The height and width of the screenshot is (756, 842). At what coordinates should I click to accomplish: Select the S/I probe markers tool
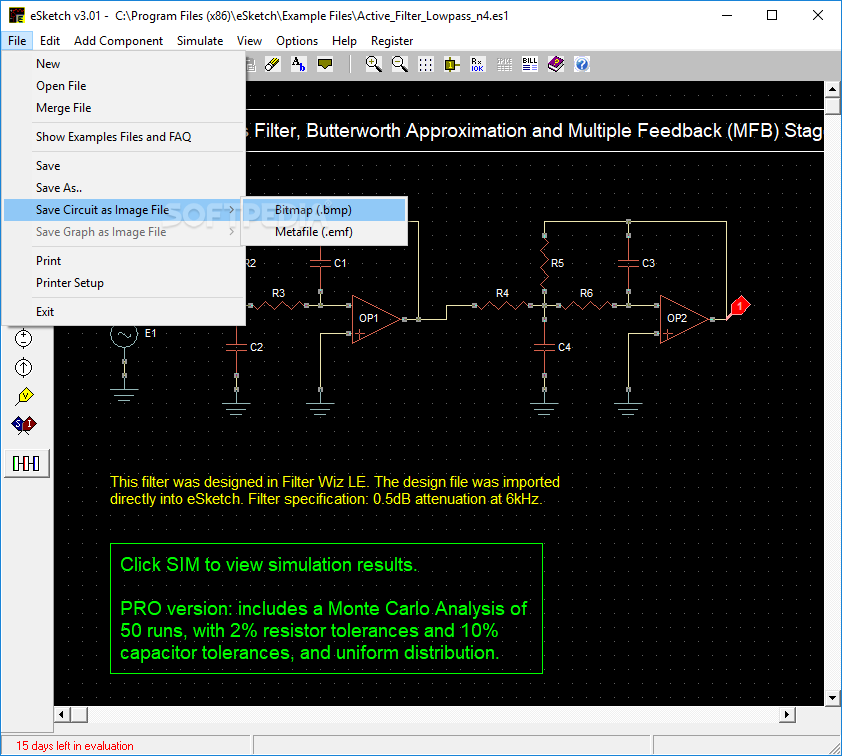(24, 425)
